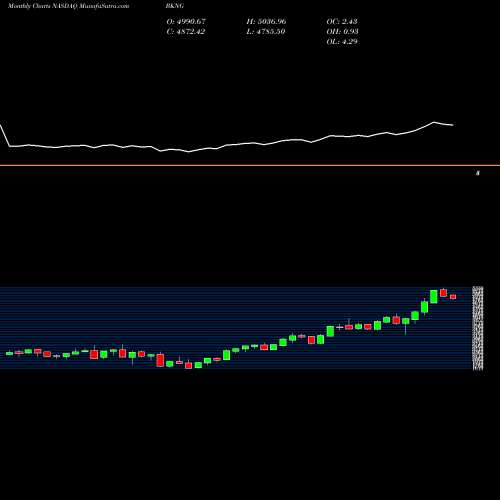The width and height of the screenshot is (500, 500).
Task: Click the price axis labels beside candlestick chart
Action: click(x=478, y=328)
